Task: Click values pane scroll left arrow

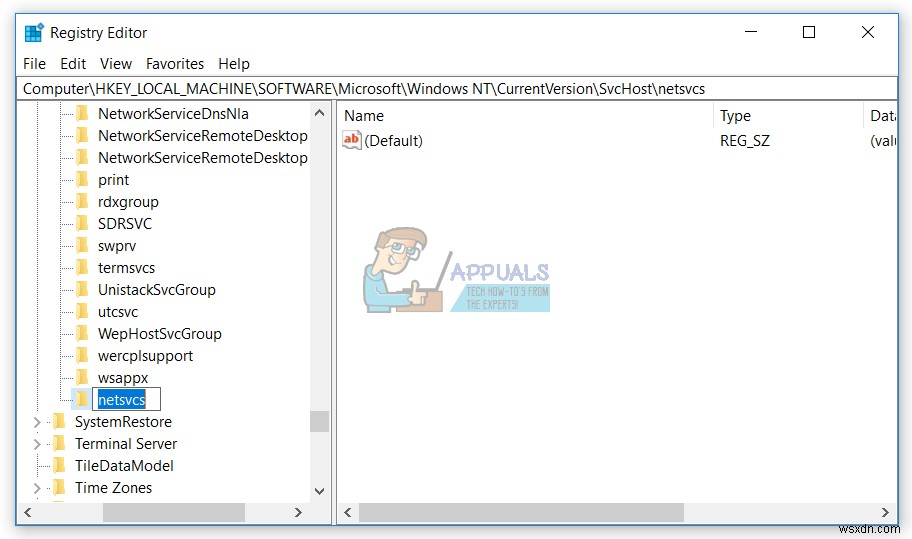Action: (348, 512)
